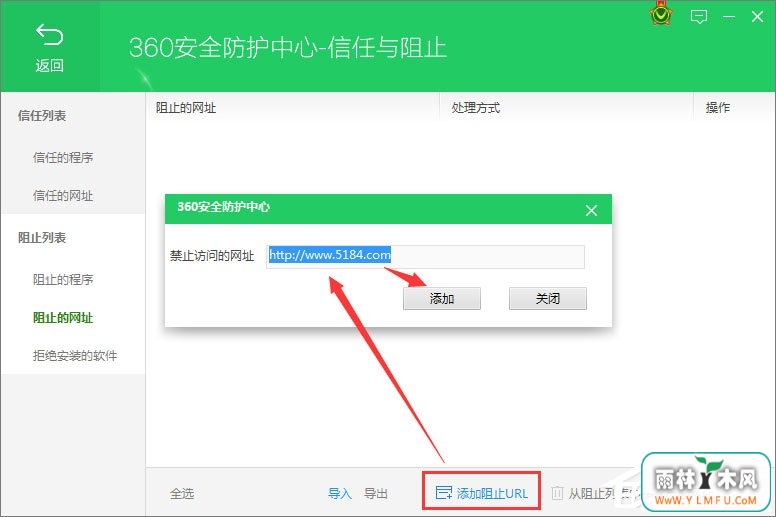Open 拒绝安装的软件 in the sidebar
Image resolution: width=776 pixels, height=517 pixels.
75,355
